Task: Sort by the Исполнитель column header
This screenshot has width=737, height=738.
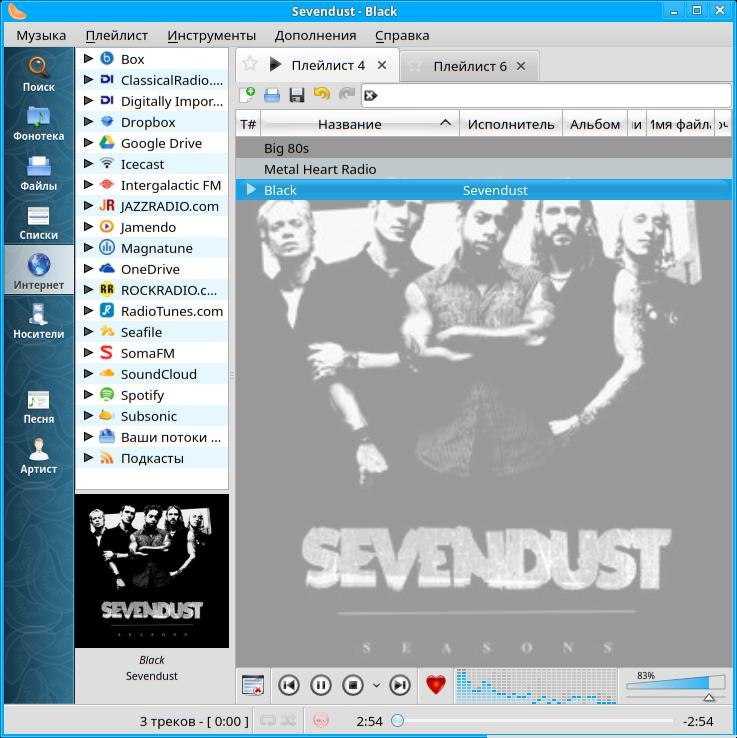Action: pyautogui.click(x=511, y=124)
